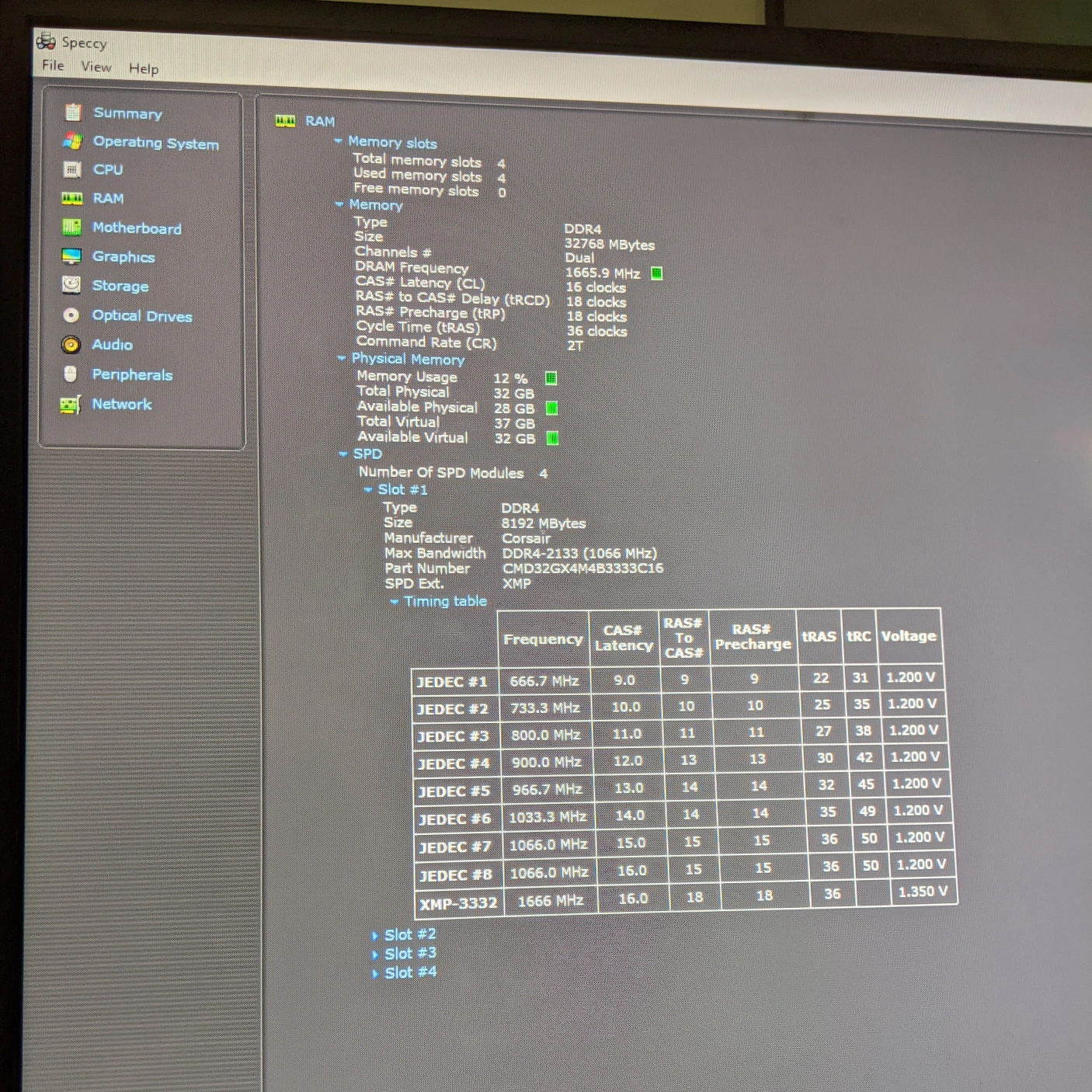Click green indicator next to Available Physical
Screen dimensions: 1092x1092
[551, 408]
